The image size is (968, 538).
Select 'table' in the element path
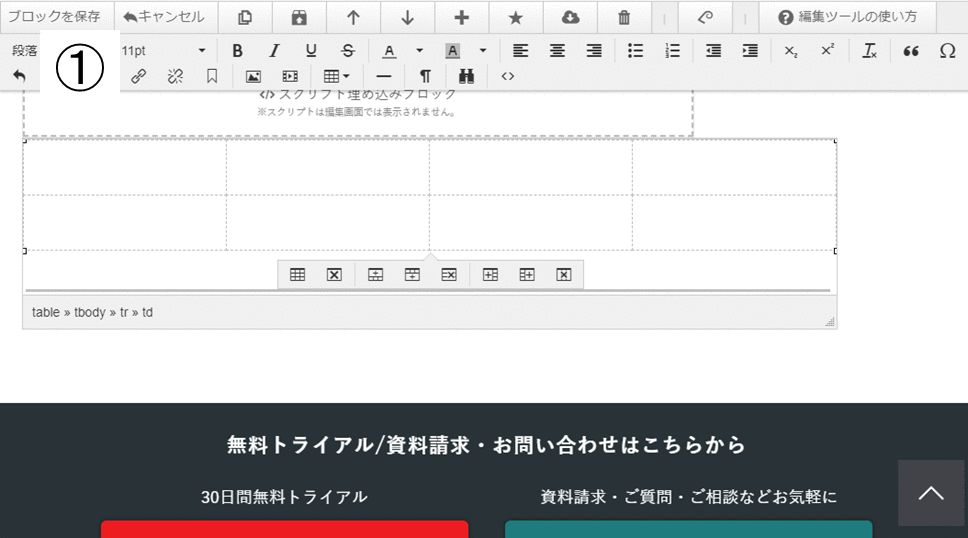46,313
